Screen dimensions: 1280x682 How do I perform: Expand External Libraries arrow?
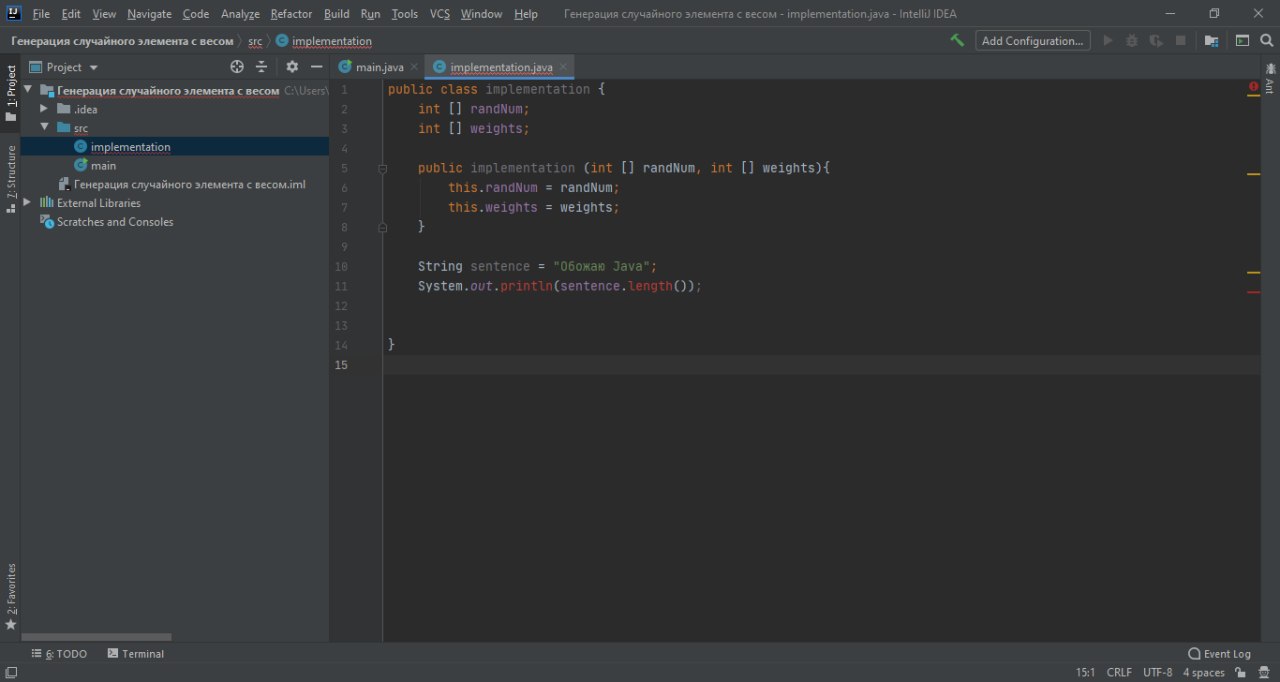tap(28, 203)
